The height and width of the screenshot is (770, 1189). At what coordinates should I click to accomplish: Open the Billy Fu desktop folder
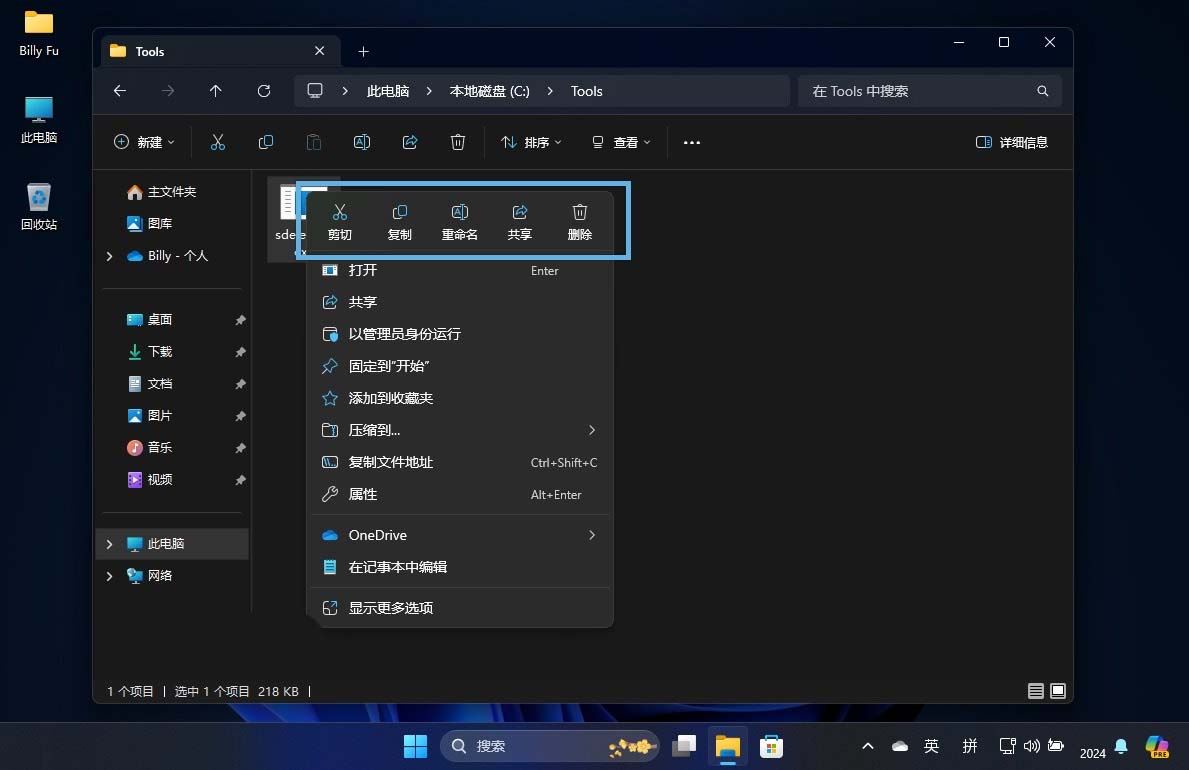point(39,33)
